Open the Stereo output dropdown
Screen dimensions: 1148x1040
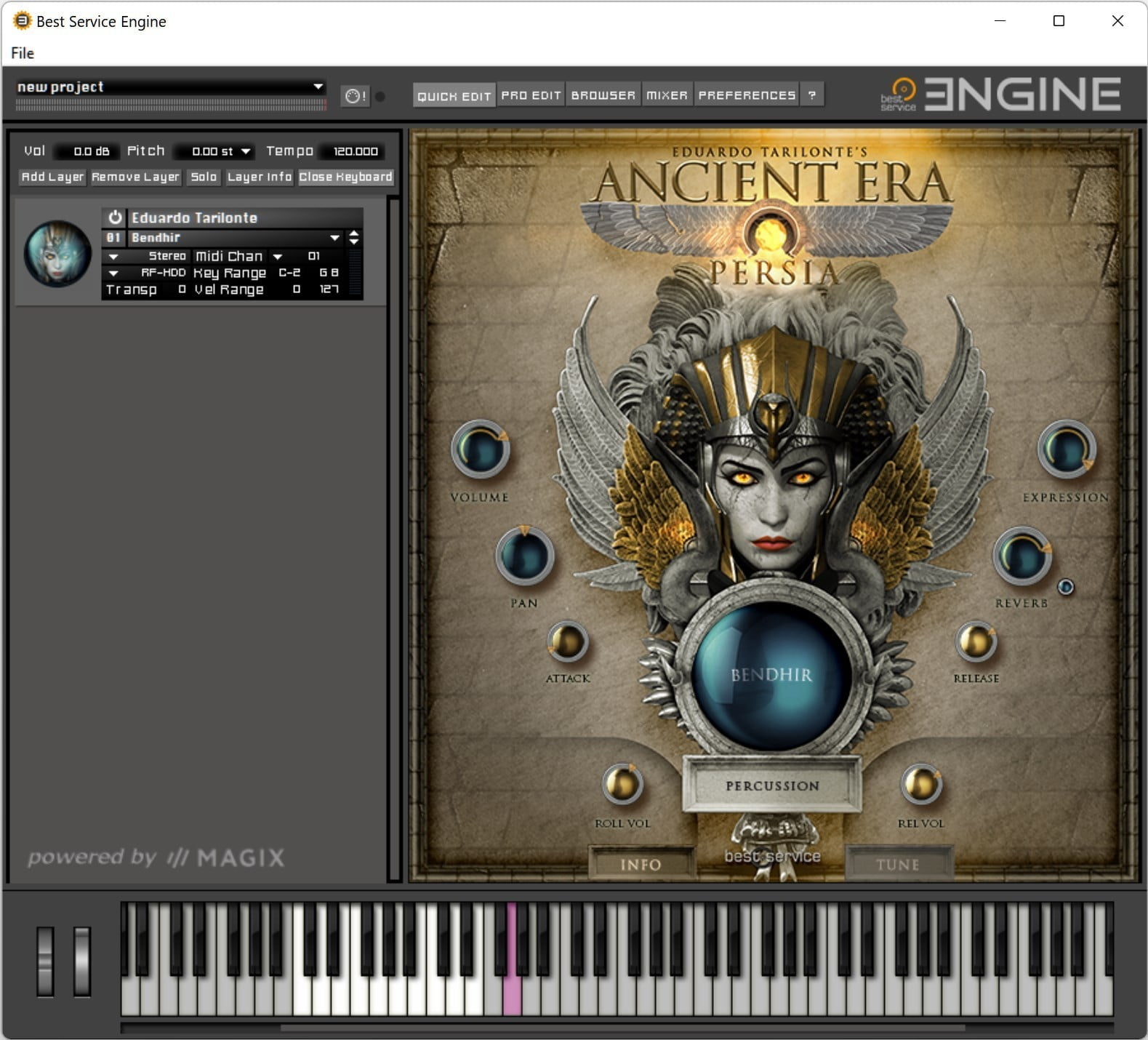(113, 256)
